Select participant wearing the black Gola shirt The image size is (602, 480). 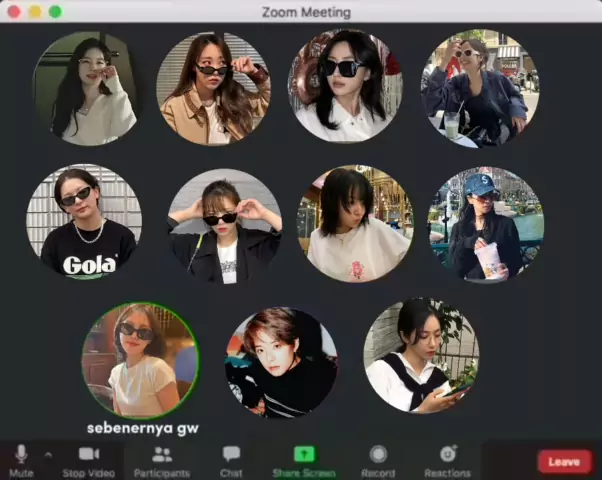[84, 222]
